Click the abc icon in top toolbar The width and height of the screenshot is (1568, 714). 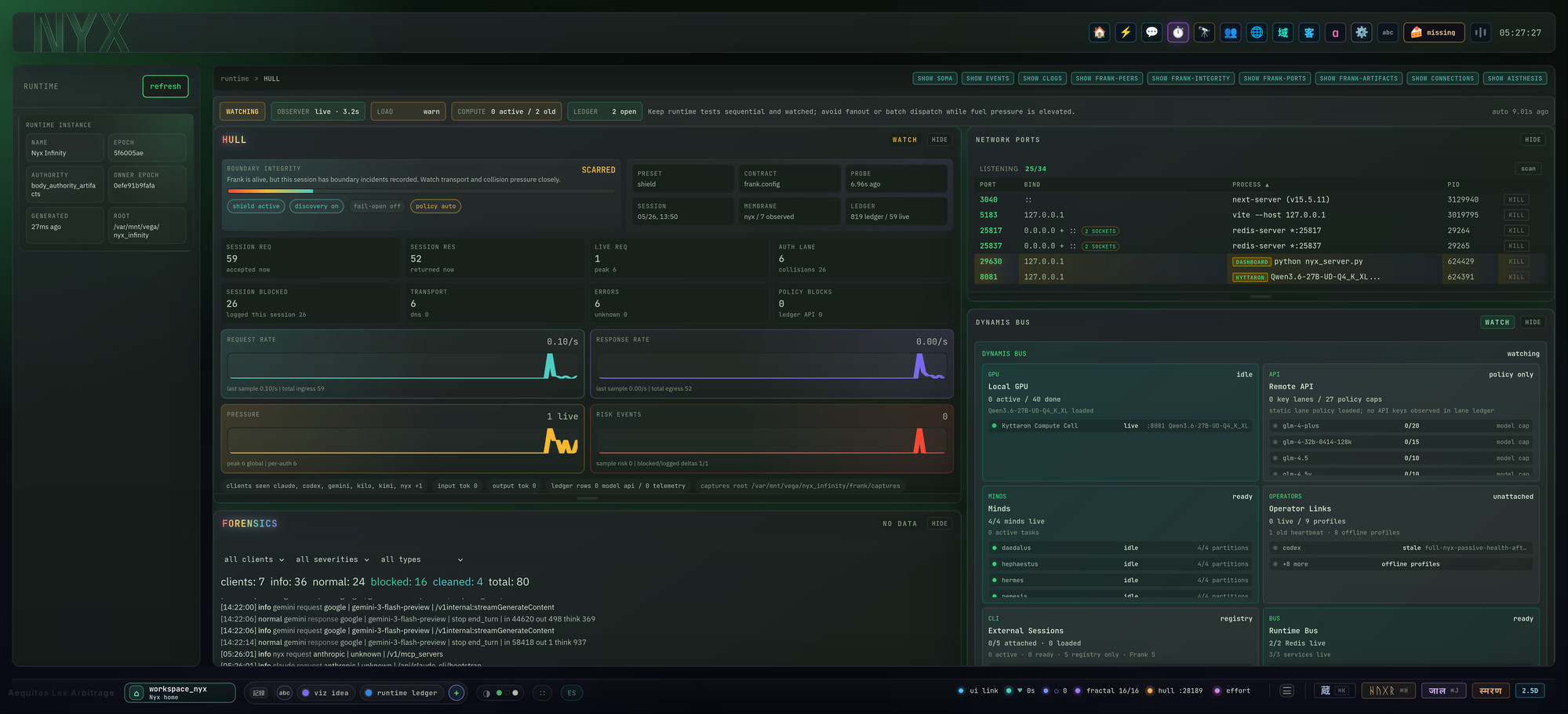point(1388,32)
